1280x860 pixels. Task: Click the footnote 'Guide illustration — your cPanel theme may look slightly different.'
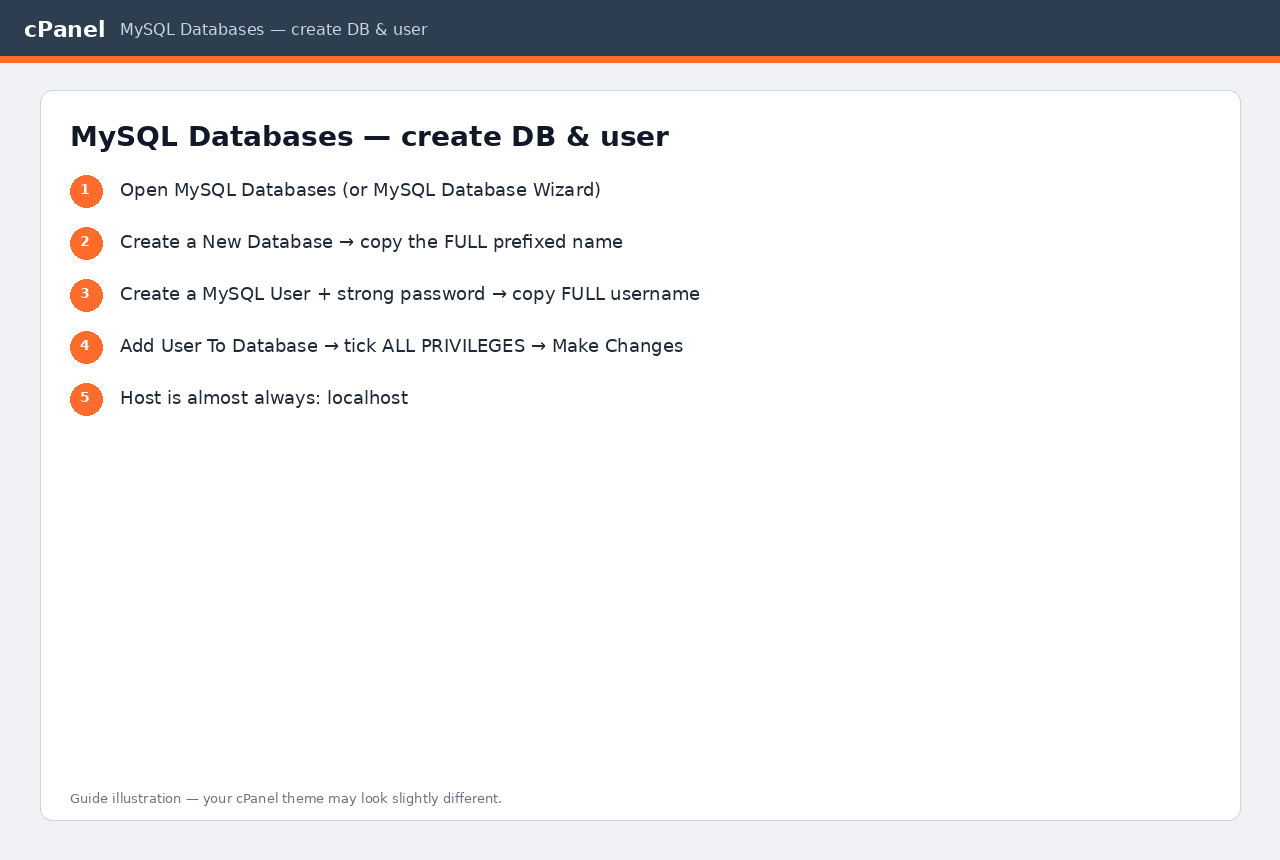(286, 798)
